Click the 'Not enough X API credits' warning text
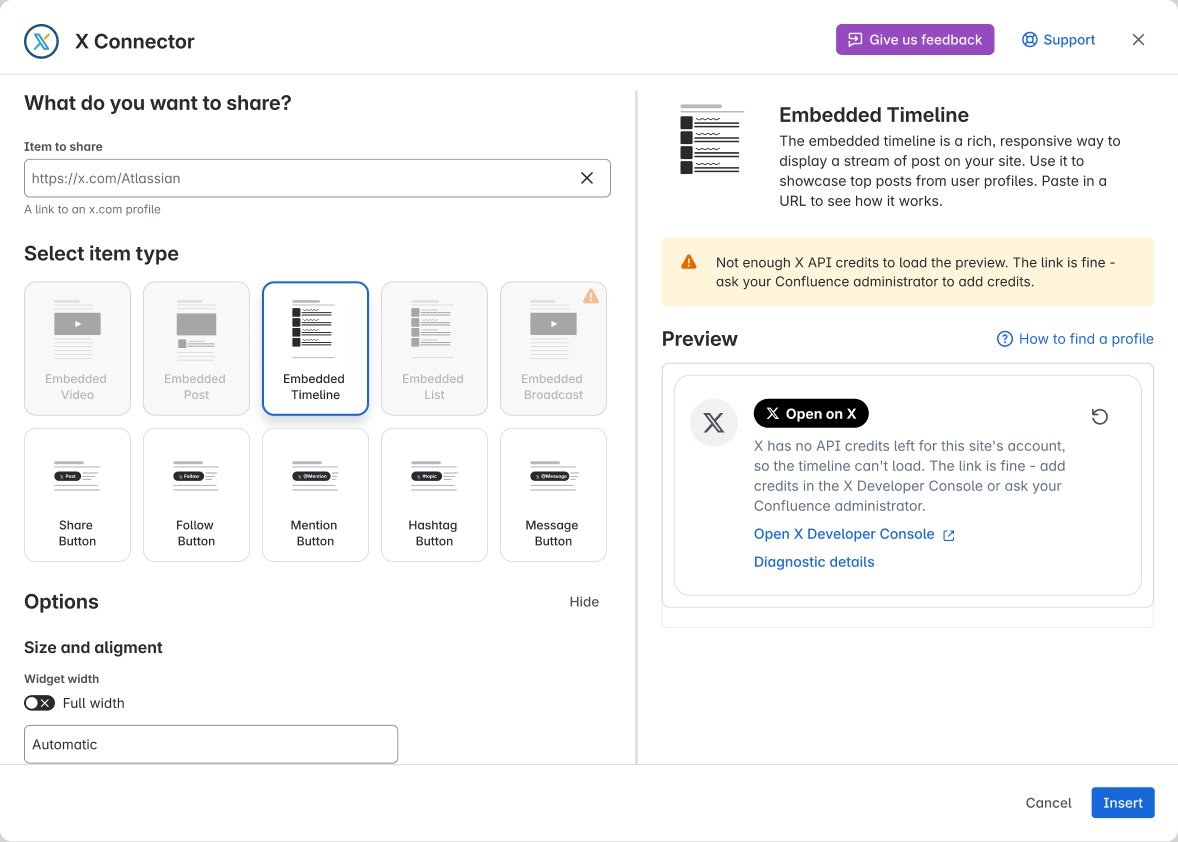Image resolution: width=1178 pixels, height=842 pixels. 915,272
